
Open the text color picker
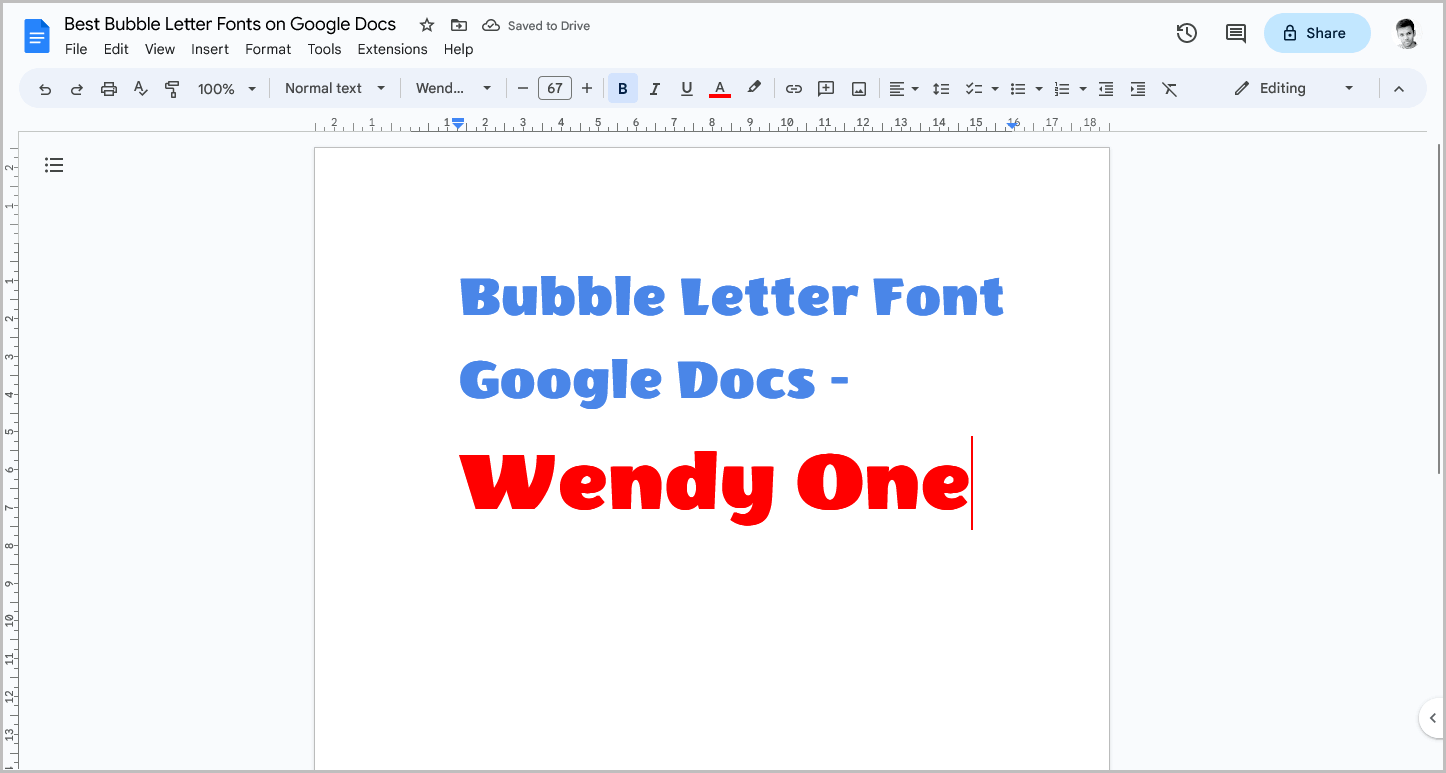click(x=719, y=88)
